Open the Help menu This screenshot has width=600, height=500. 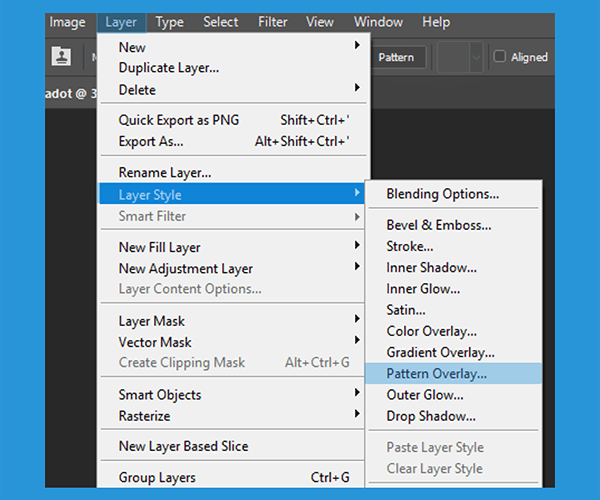pos(436,22)
